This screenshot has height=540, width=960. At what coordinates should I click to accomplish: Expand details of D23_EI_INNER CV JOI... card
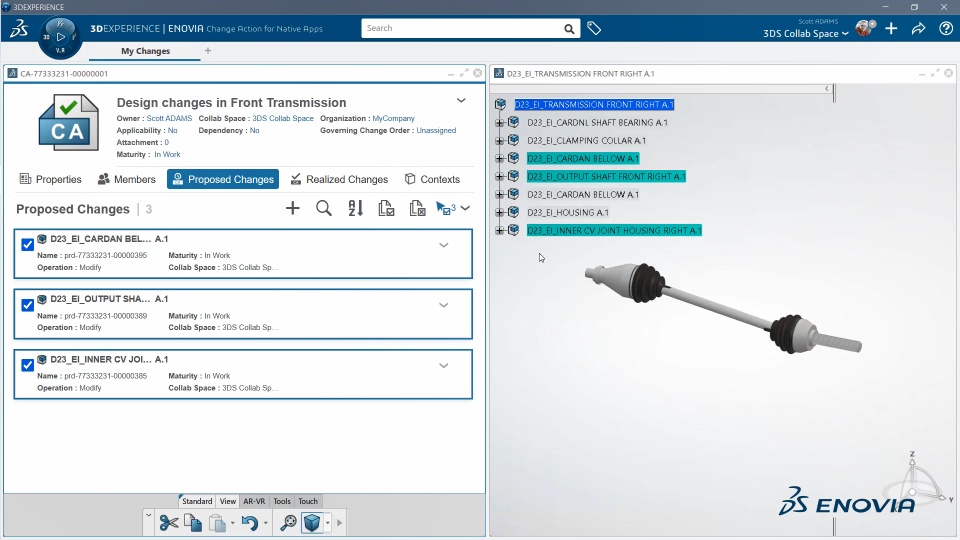point(444,366)
